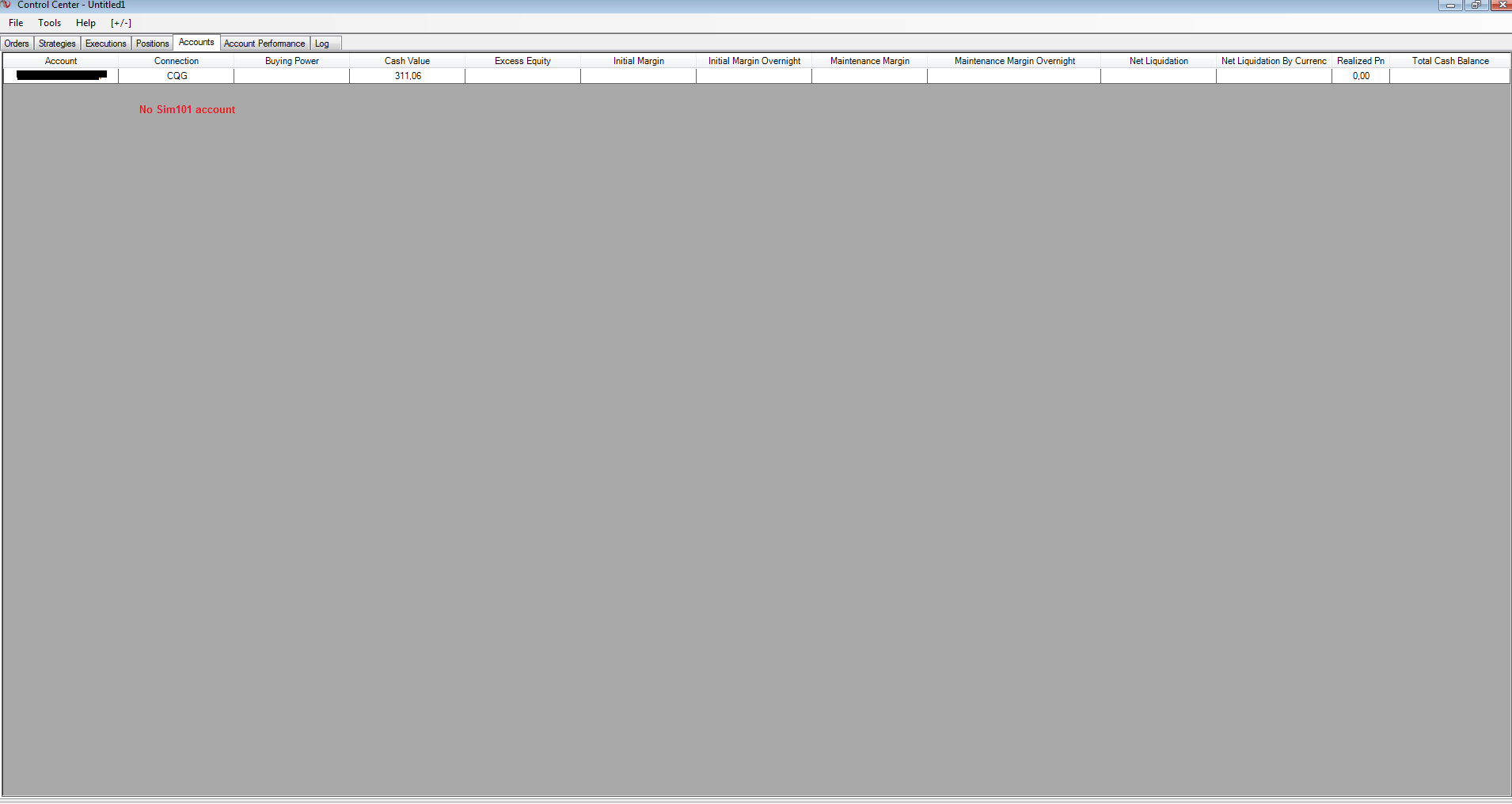Switch to the Strategies tab
Image resolution: width=1512 pixels, height=804 pixels.
57,44
